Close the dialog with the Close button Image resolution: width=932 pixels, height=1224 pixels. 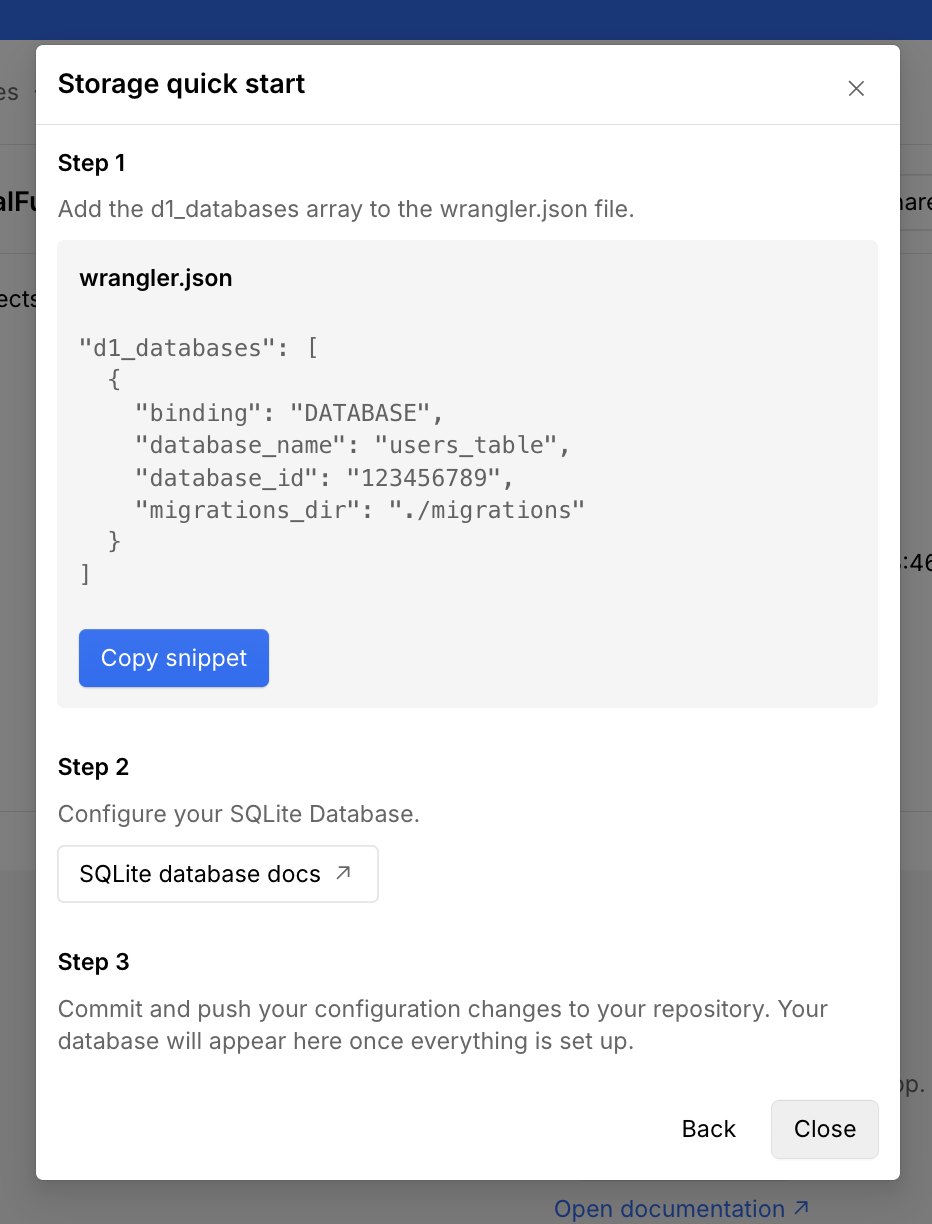point(824,1128)
